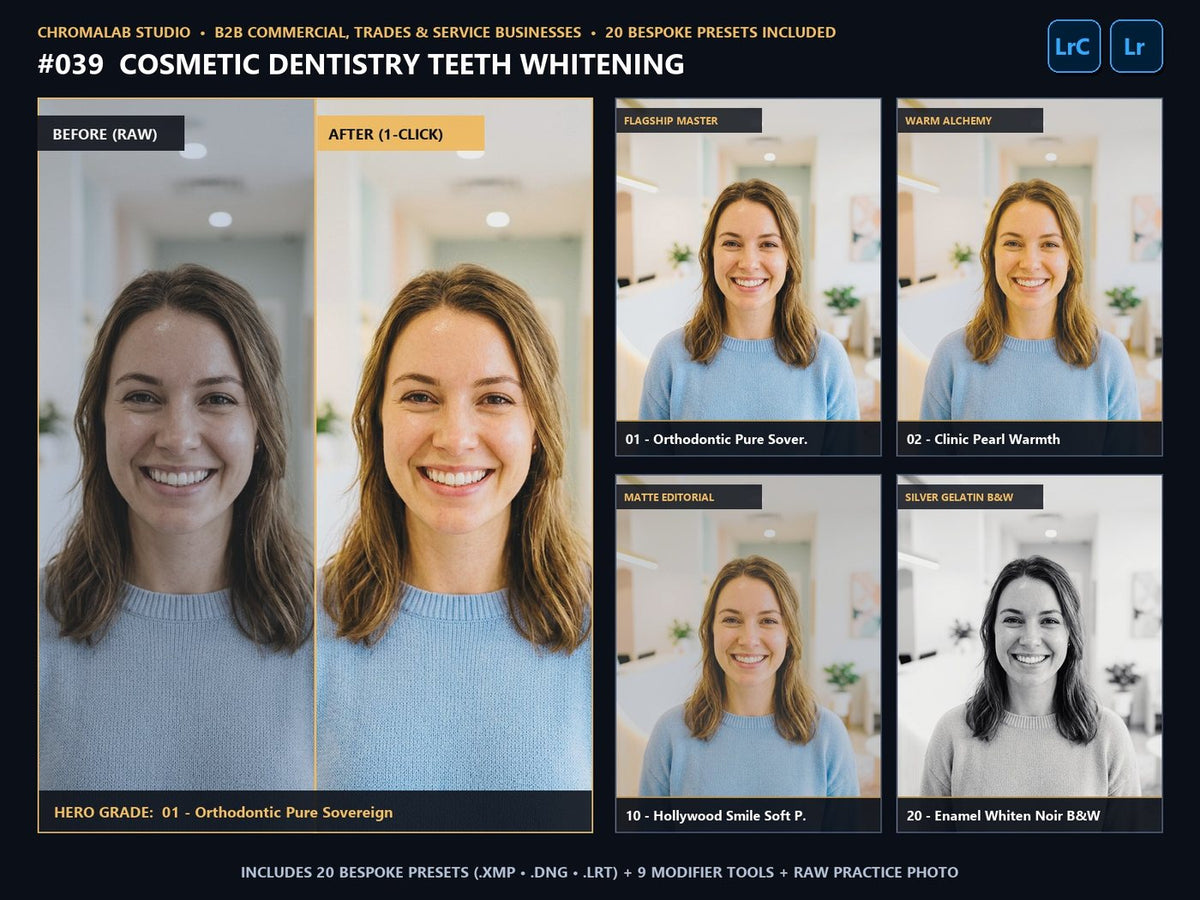Select the AFTER (1-CLICK) label
Image resolution: width=1200 pixels, height=900 pixels.
[400, 134]
